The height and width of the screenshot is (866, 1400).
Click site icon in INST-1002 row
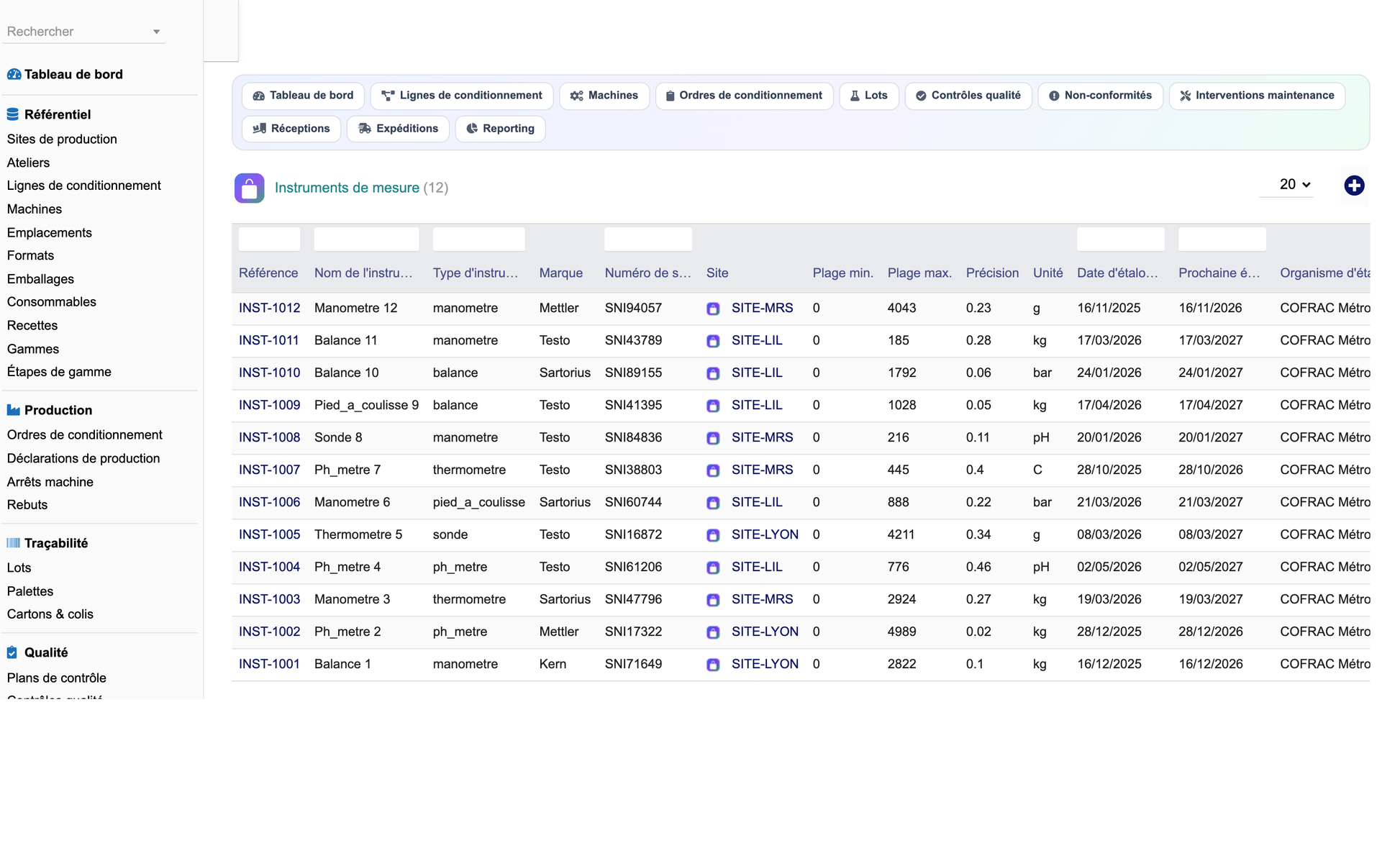click(x=713, y=632)
